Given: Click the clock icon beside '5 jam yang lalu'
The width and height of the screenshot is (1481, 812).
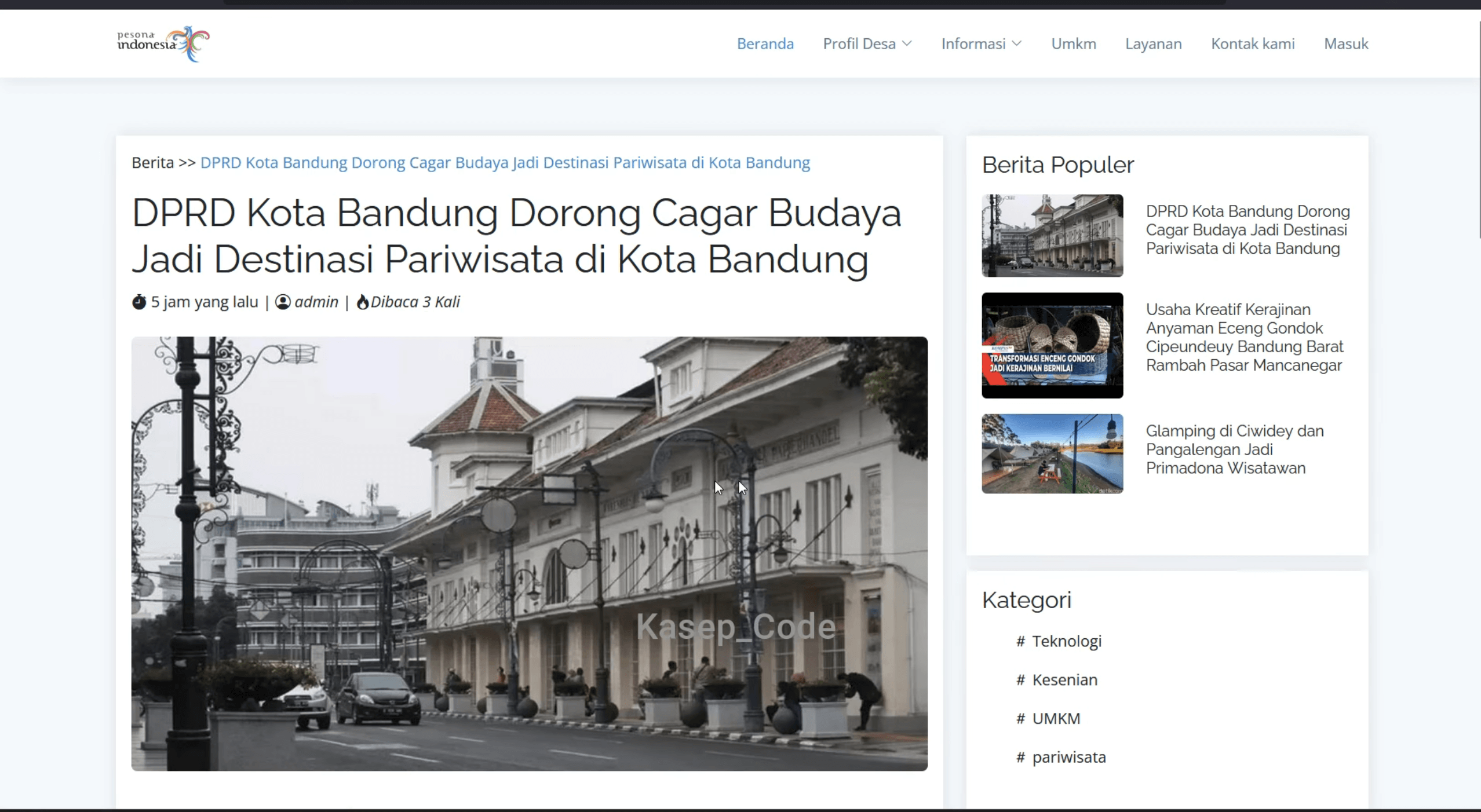Looking at the screenshot, I should tap(139, 302).
